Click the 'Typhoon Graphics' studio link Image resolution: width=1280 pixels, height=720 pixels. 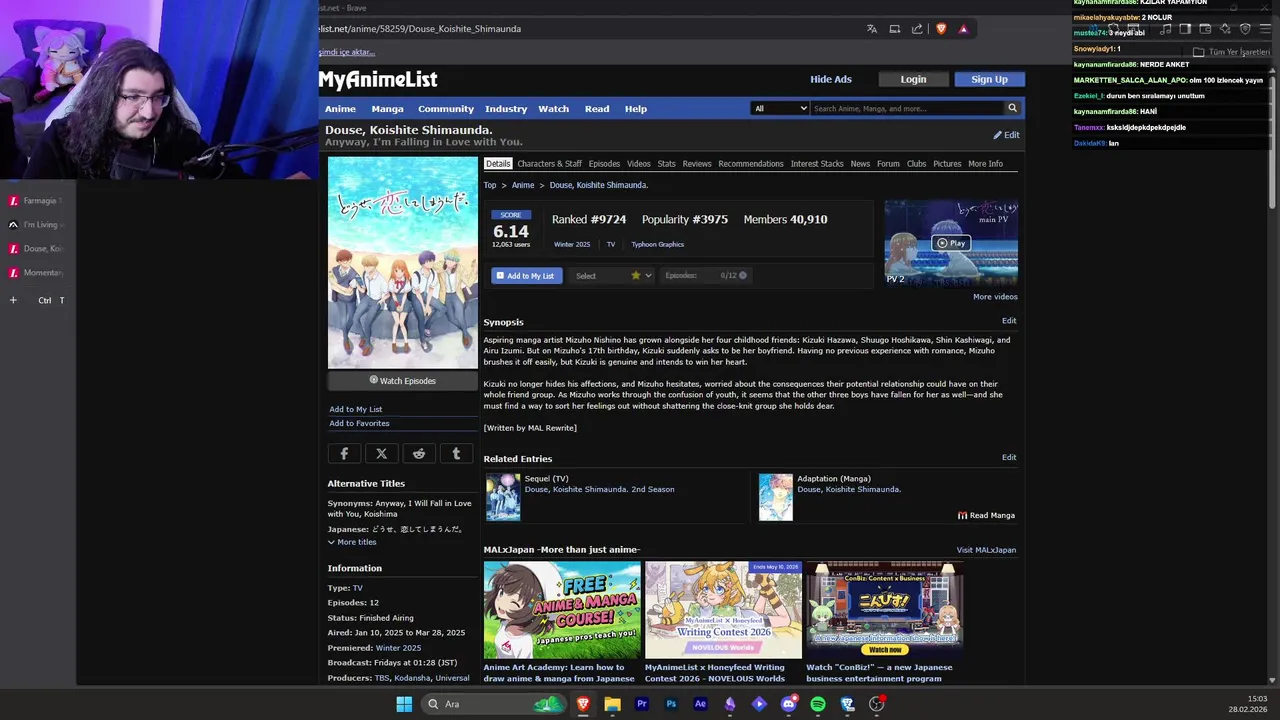(657, 245)
